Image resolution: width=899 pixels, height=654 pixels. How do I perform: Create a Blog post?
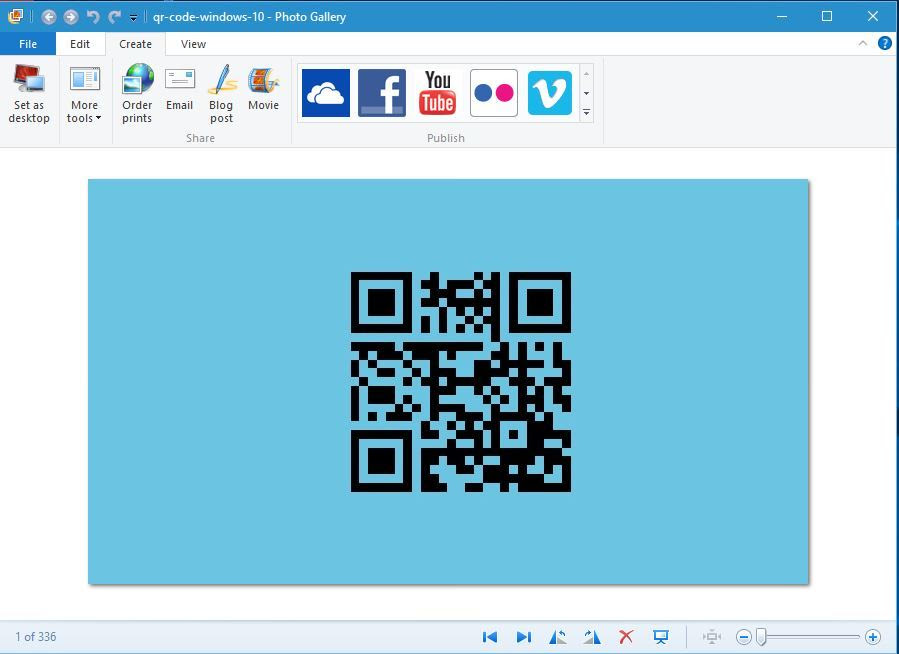tap(221, 93)
